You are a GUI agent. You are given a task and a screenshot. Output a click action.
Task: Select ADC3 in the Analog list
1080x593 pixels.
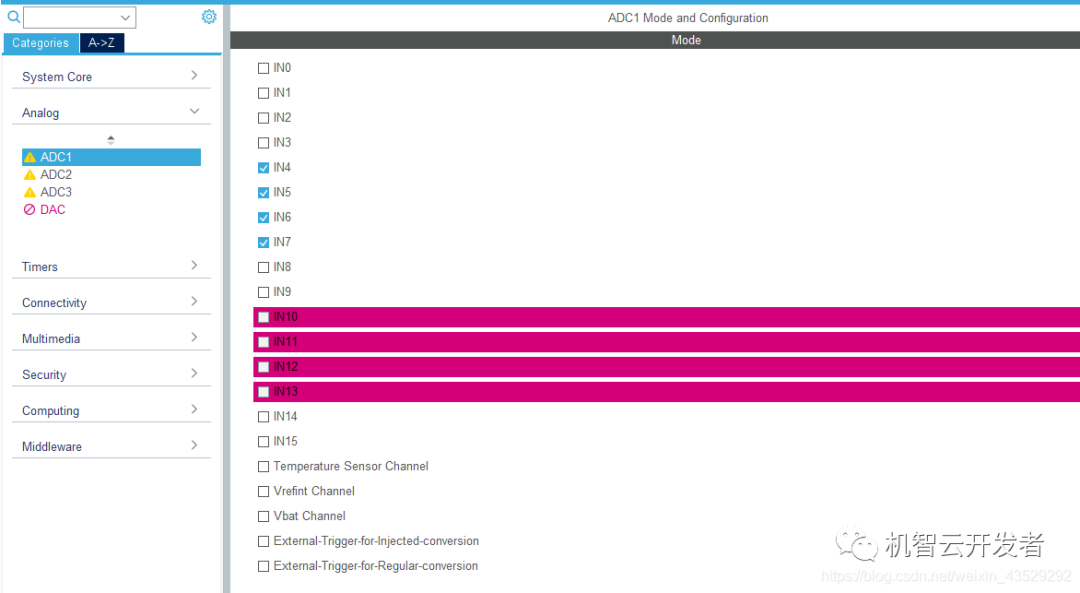click(x=56, y=192)
